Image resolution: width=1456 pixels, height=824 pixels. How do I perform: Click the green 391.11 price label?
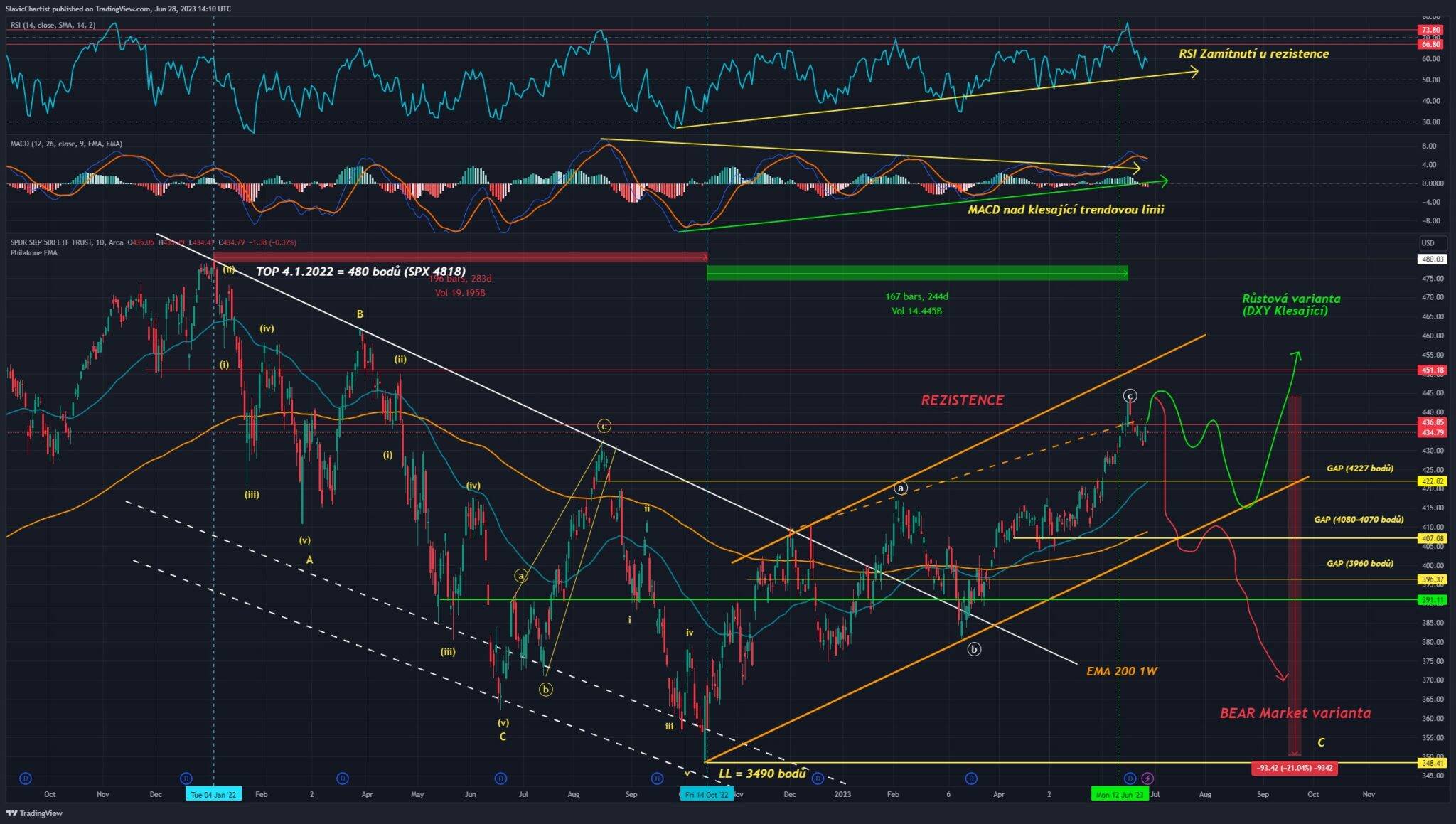click(1432, 600)
